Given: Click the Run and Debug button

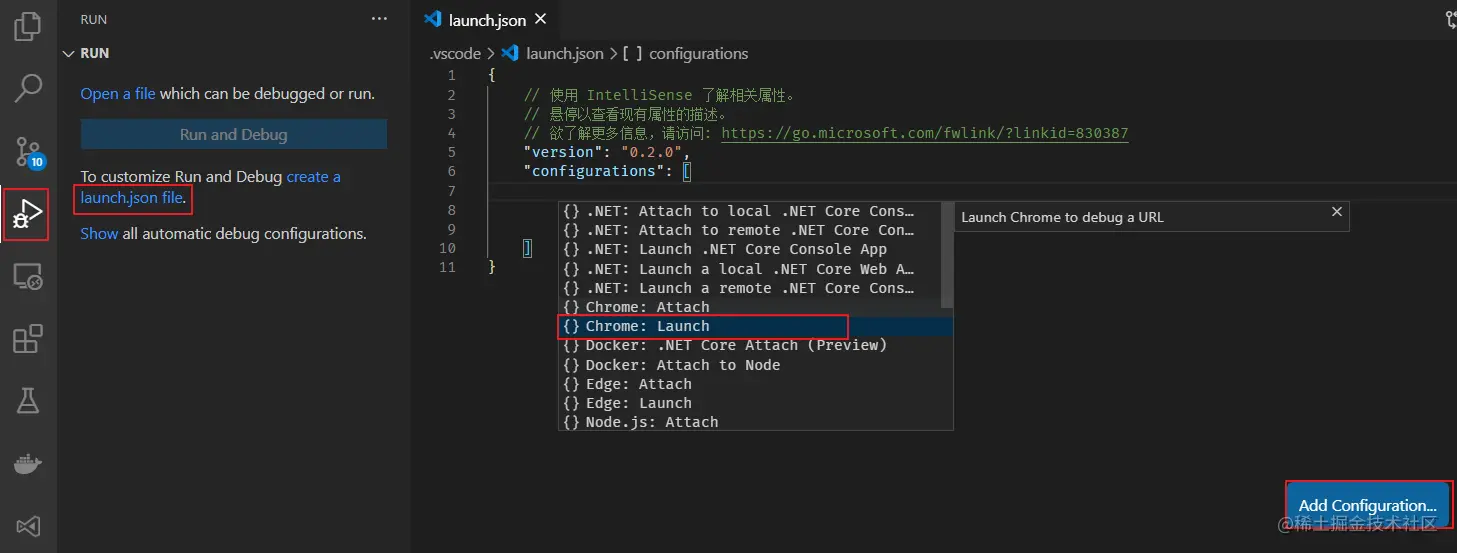Looking at the screenshot, I should 234,135.
